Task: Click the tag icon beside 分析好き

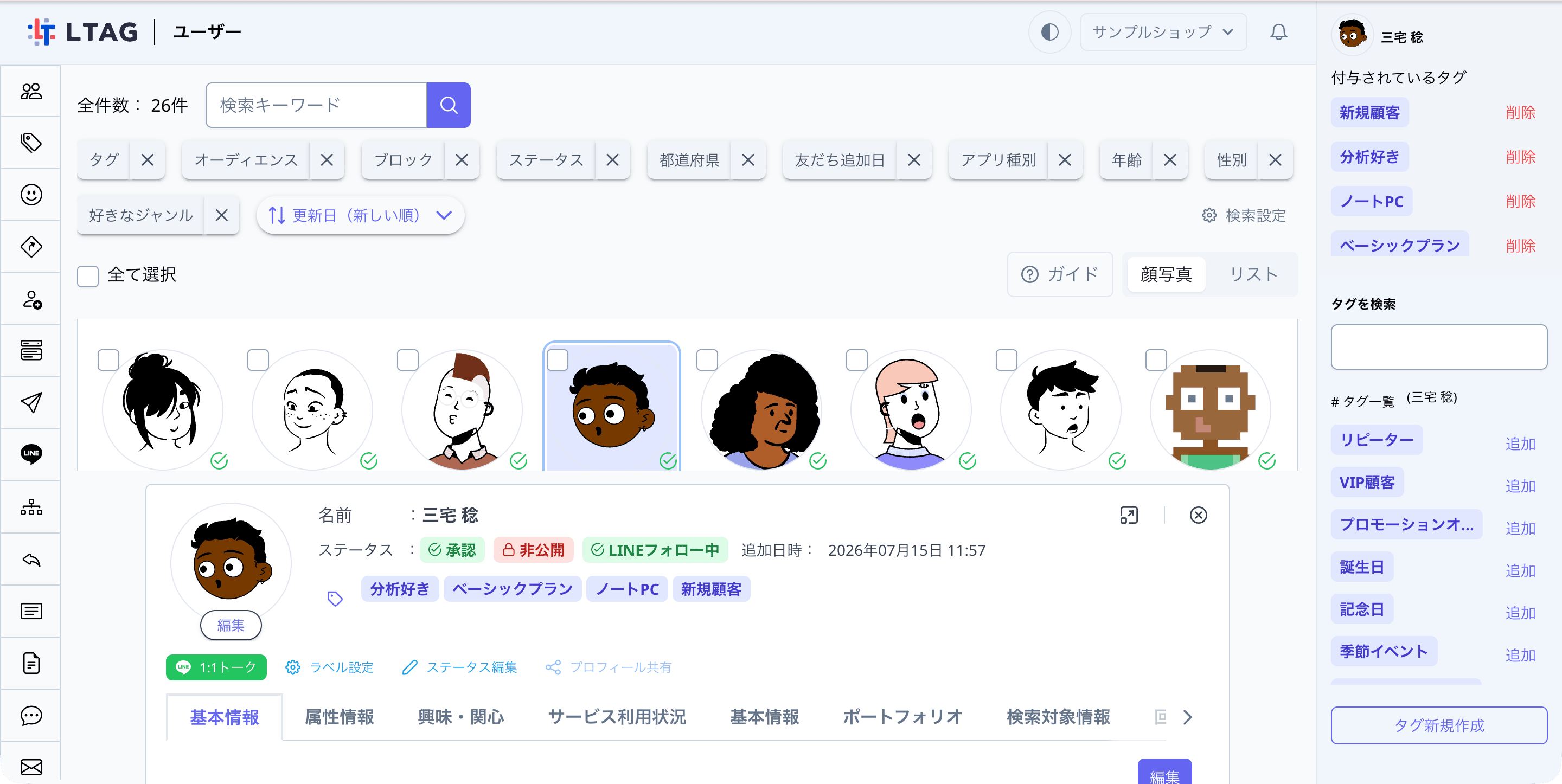Action: 335,599
